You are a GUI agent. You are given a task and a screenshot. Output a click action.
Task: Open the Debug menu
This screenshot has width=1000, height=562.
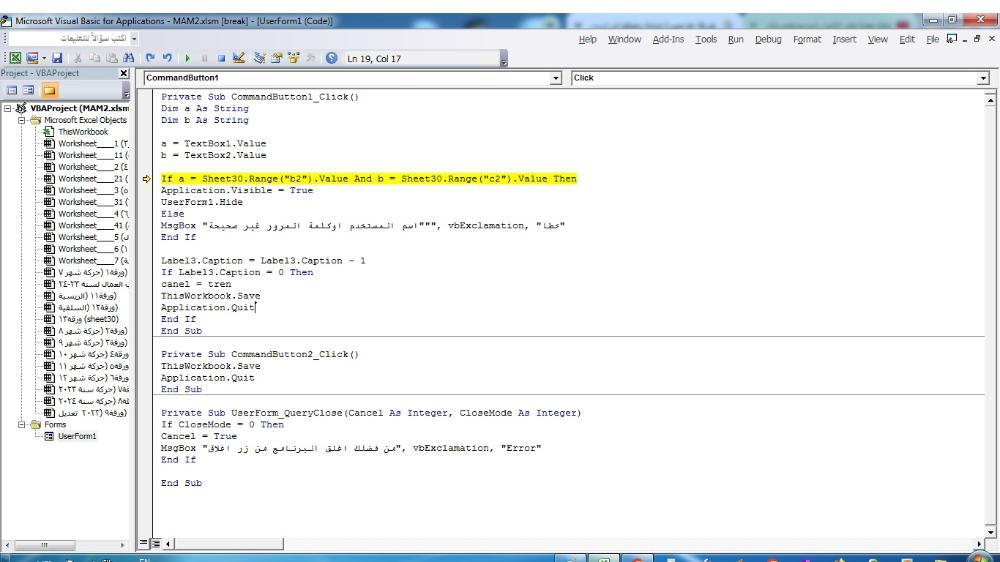768,39
